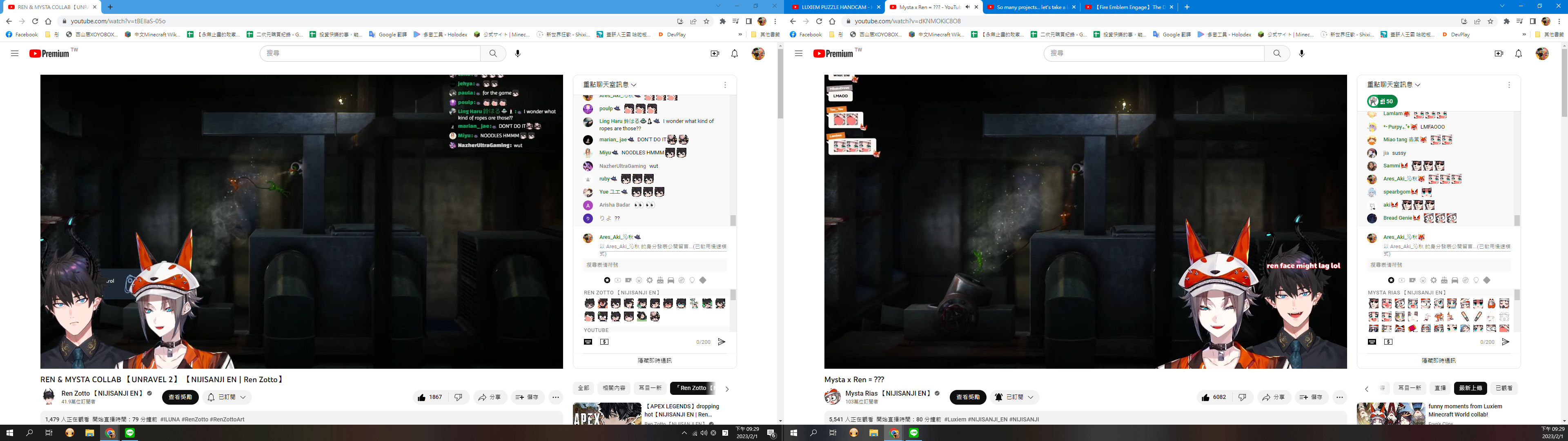Viewport: 1568px width, 441px height.
Task: Expand chat mode dropdown in left window chat
Action: coord(610,85)
